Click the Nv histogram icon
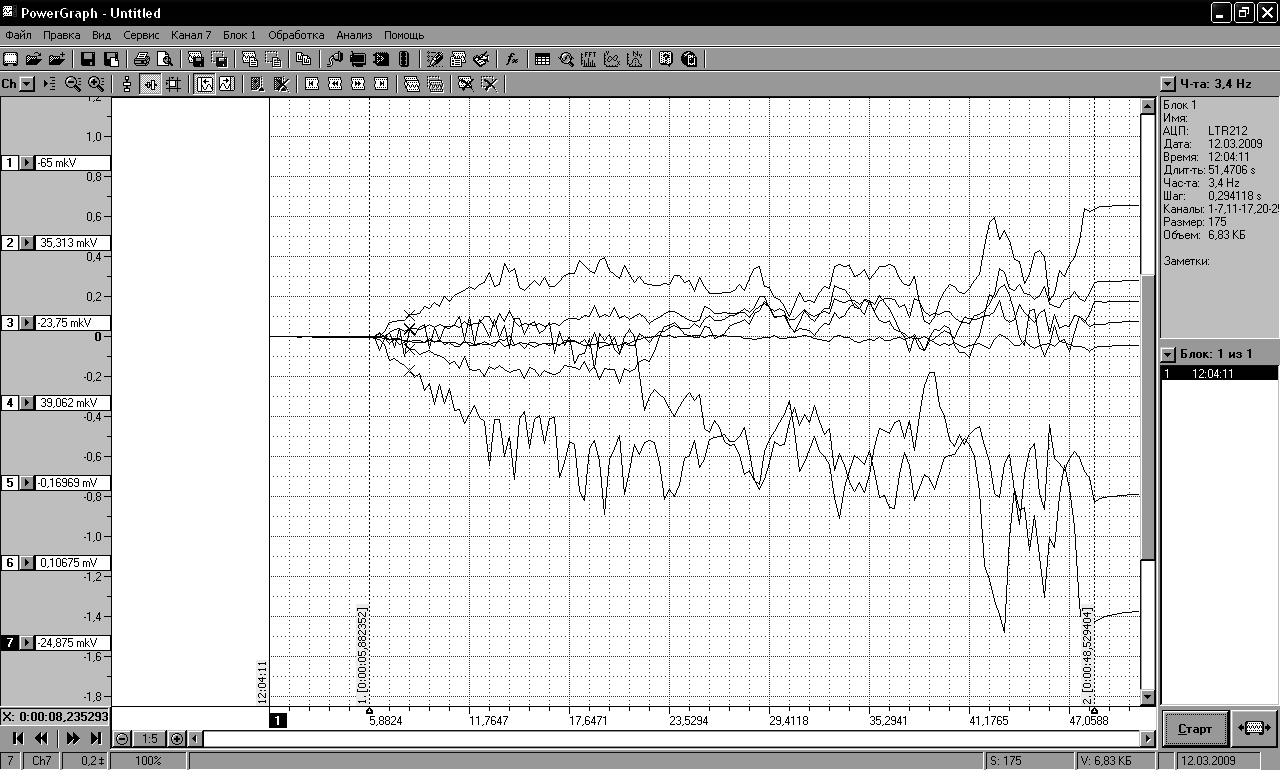Viewport: 1280px width, 770px height. pos(635,59)
